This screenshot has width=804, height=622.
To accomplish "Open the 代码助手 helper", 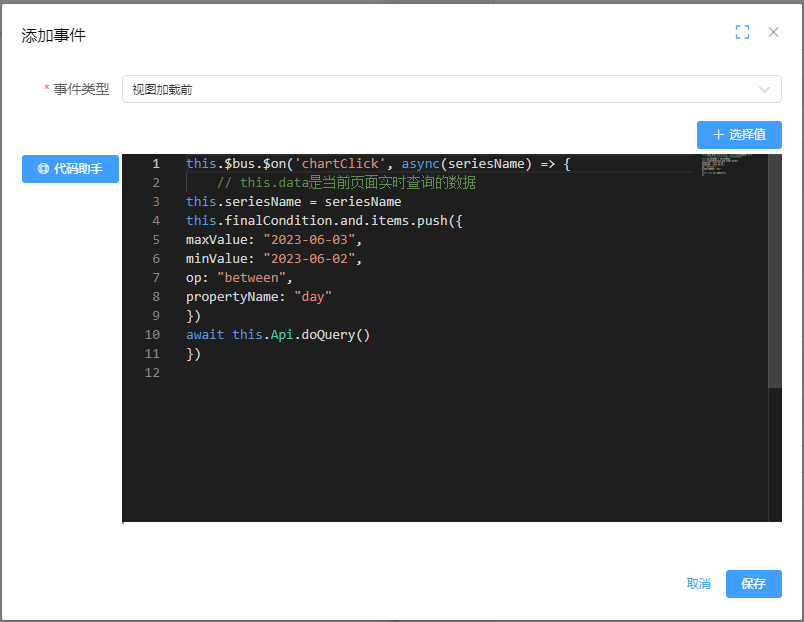I will coord(70,169).
